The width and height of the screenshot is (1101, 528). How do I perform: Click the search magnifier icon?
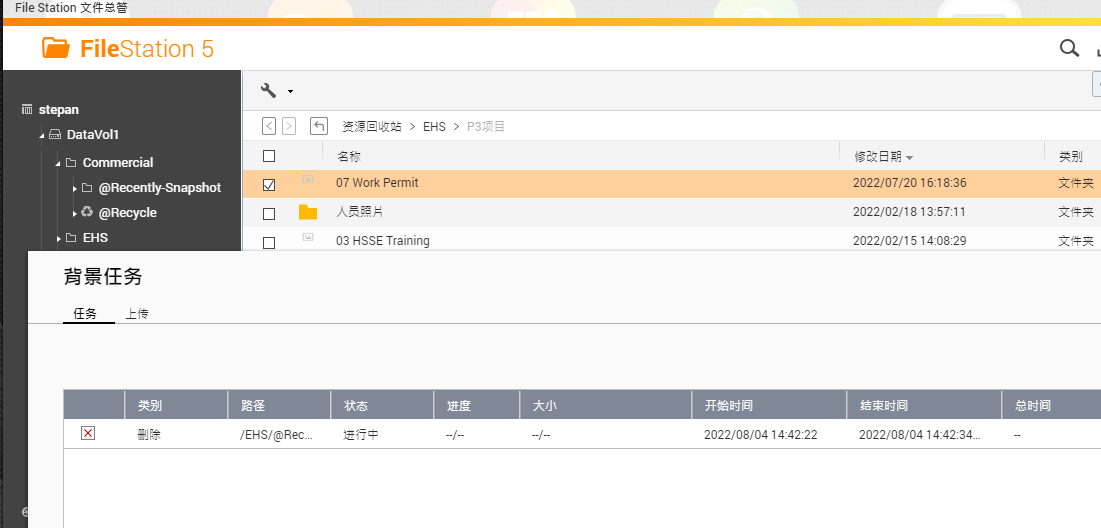1069,48
